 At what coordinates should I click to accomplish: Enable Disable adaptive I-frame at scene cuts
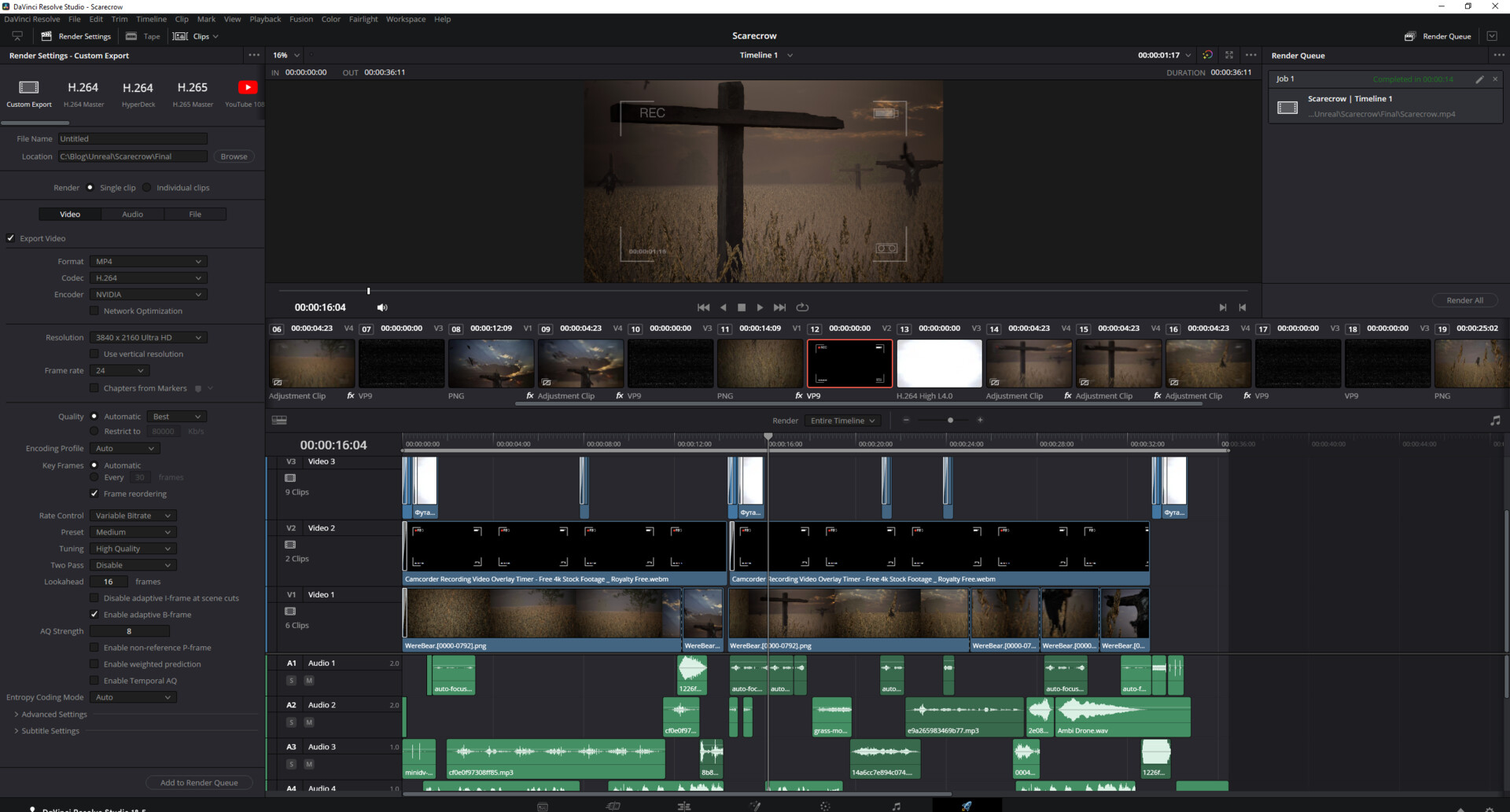95,598
